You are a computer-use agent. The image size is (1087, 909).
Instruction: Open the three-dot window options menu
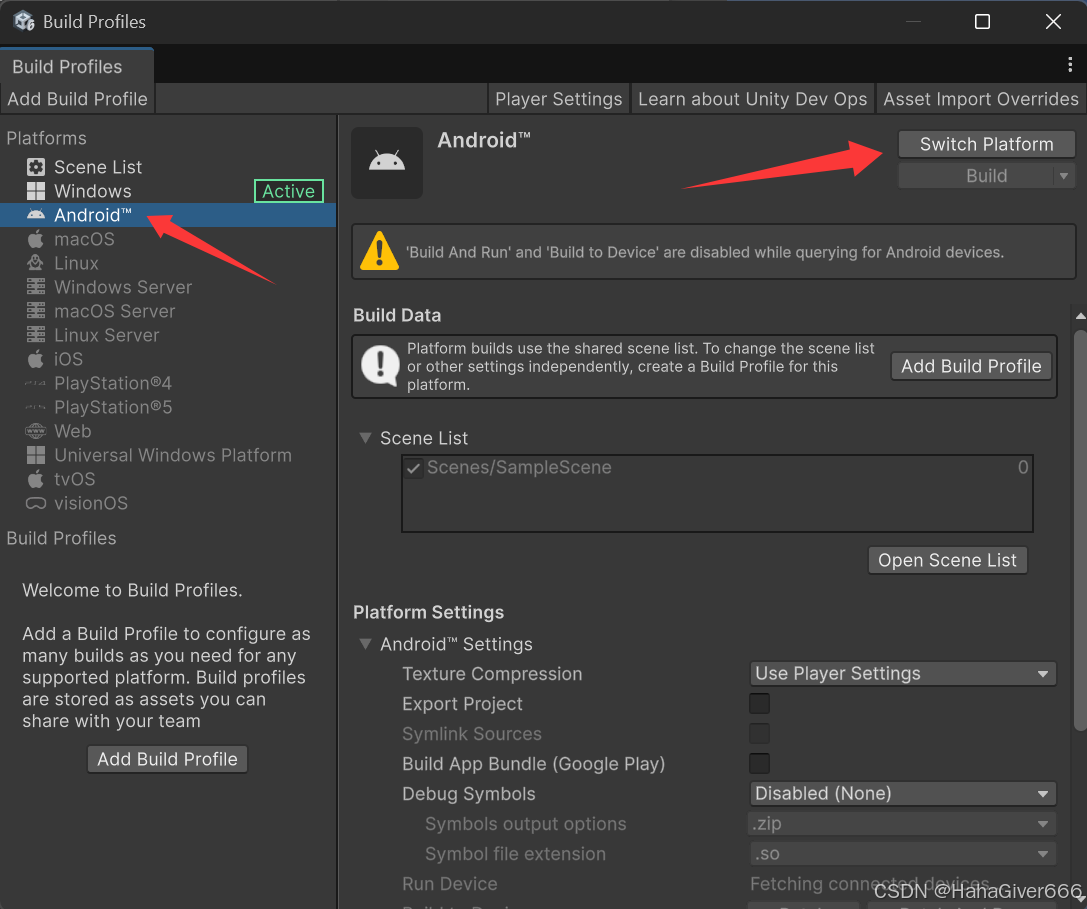pyautogui.click(x=1070, y=64)
